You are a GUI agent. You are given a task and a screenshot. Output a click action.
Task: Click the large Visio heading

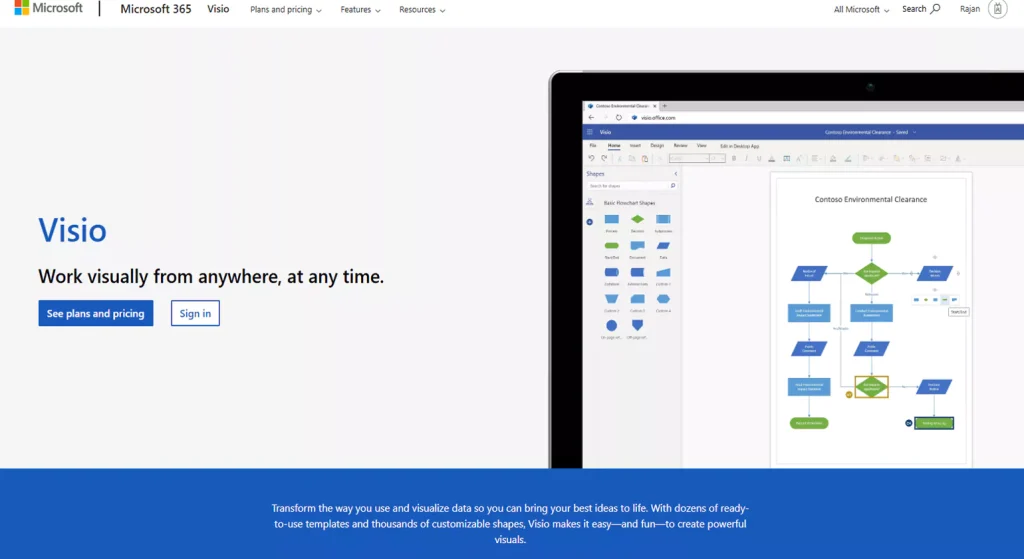[x=72, y=231]
